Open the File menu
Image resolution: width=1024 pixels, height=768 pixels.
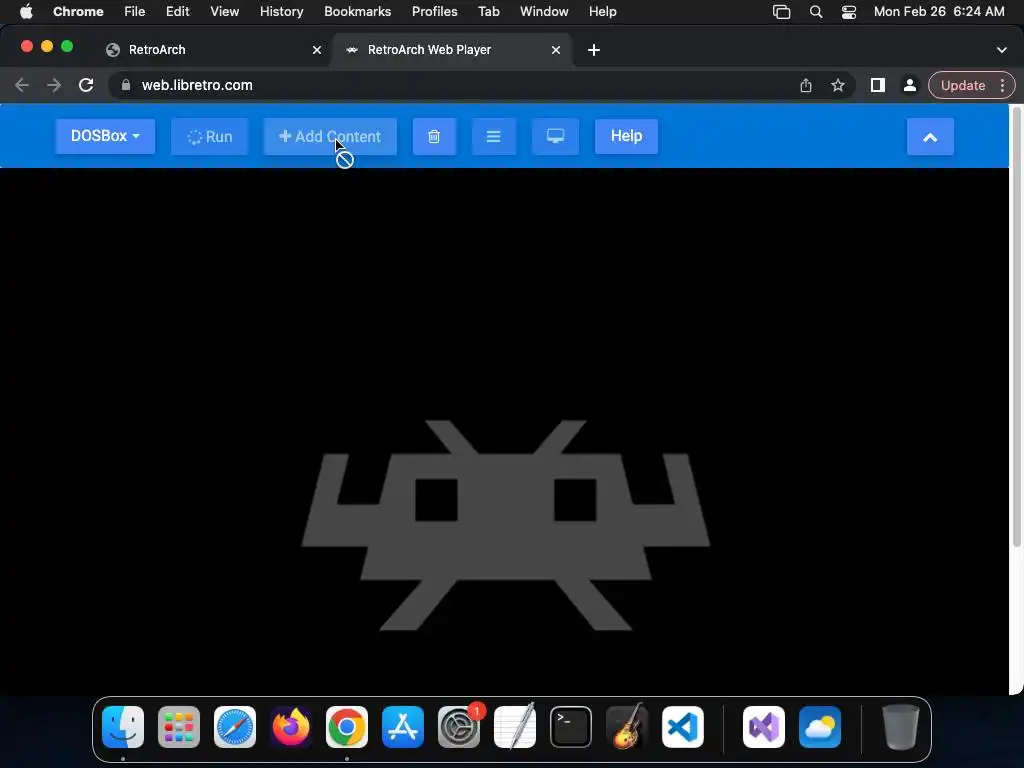[x=135, y=11]
